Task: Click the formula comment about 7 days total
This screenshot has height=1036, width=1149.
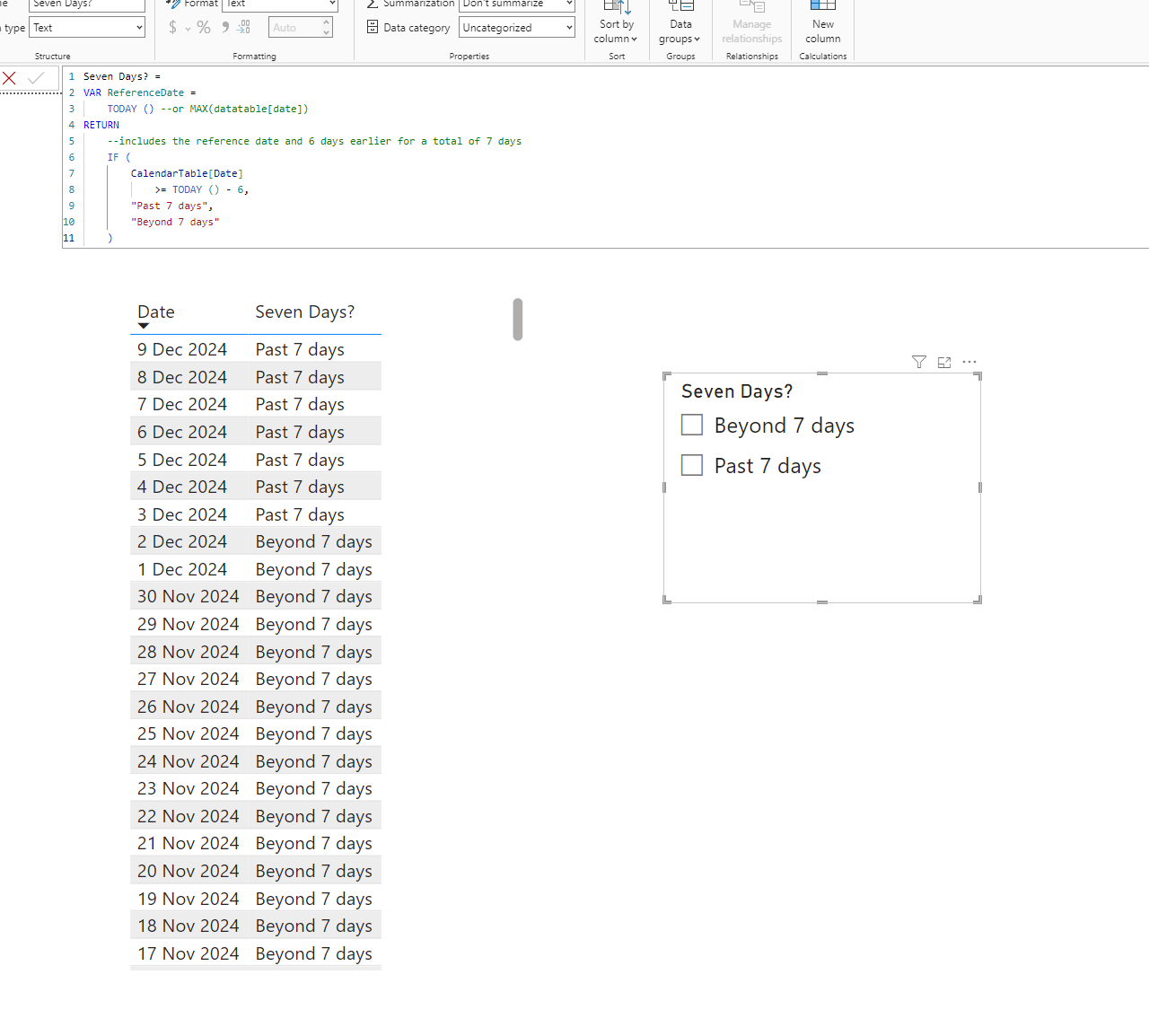Action: point(314,141)
